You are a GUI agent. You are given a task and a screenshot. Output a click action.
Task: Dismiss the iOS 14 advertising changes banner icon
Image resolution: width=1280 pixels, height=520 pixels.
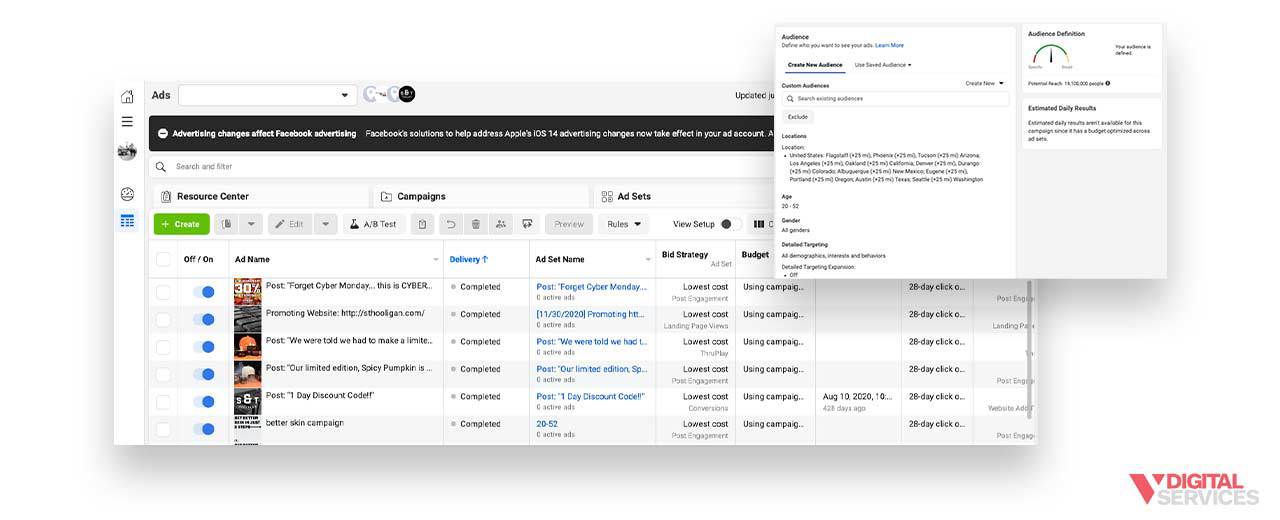163,134
